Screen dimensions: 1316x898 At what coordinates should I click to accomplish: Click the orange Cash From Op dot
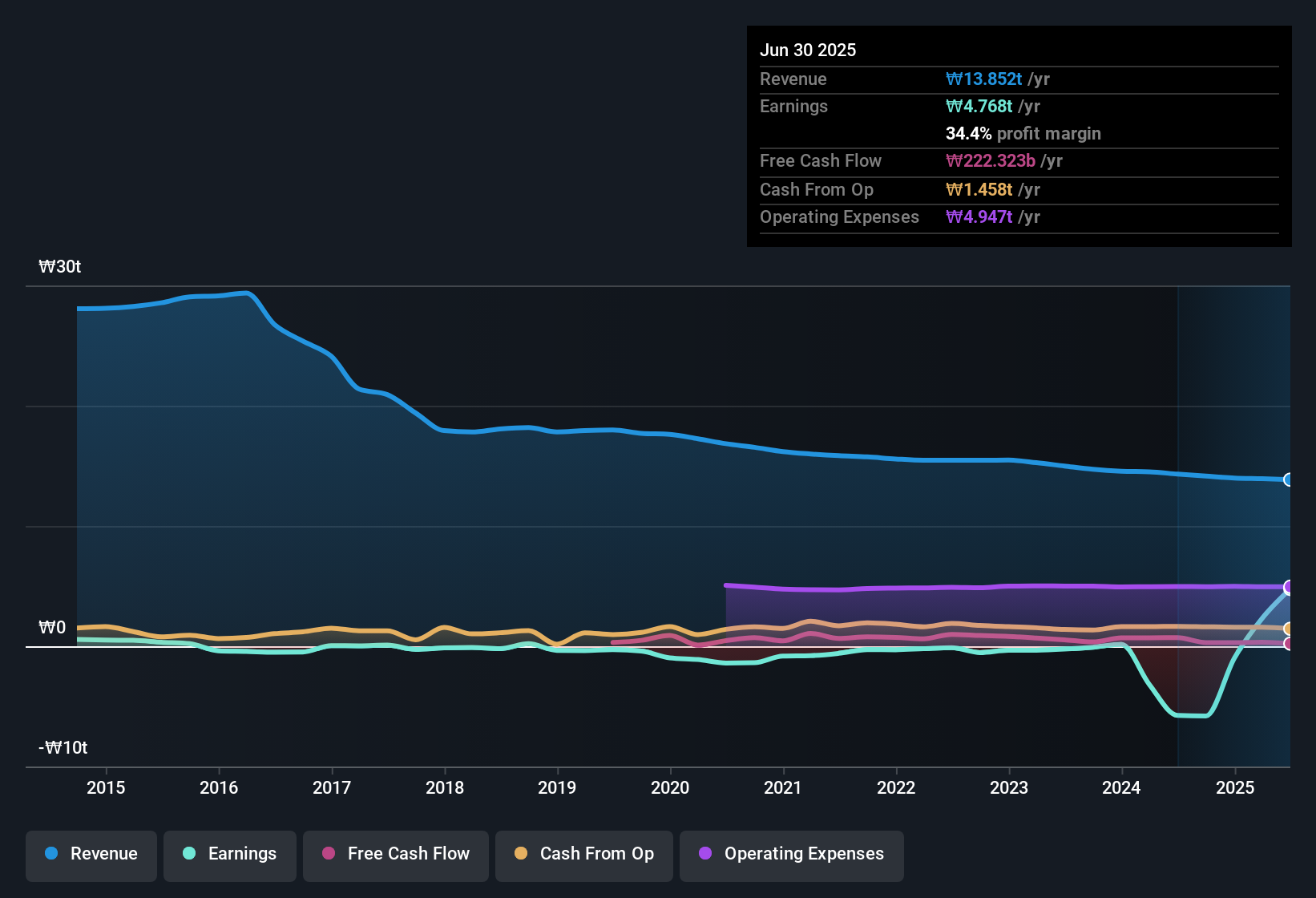pyautogui.click(x=521, y=855)
